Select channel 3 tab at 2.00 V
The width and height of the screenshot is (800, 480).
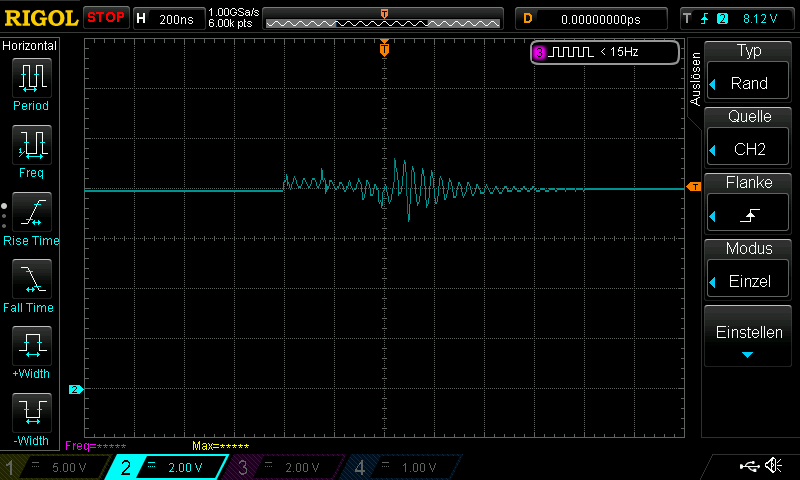pos(284,467)
